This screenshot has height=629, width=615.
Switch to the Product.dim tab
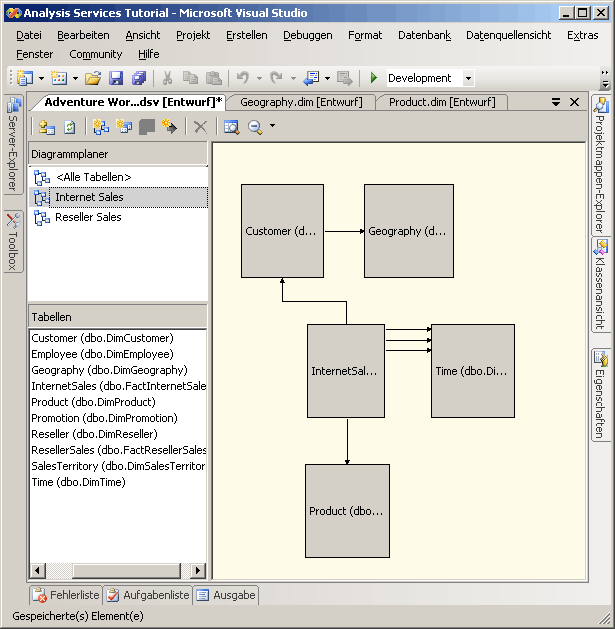tap(441, 102)
